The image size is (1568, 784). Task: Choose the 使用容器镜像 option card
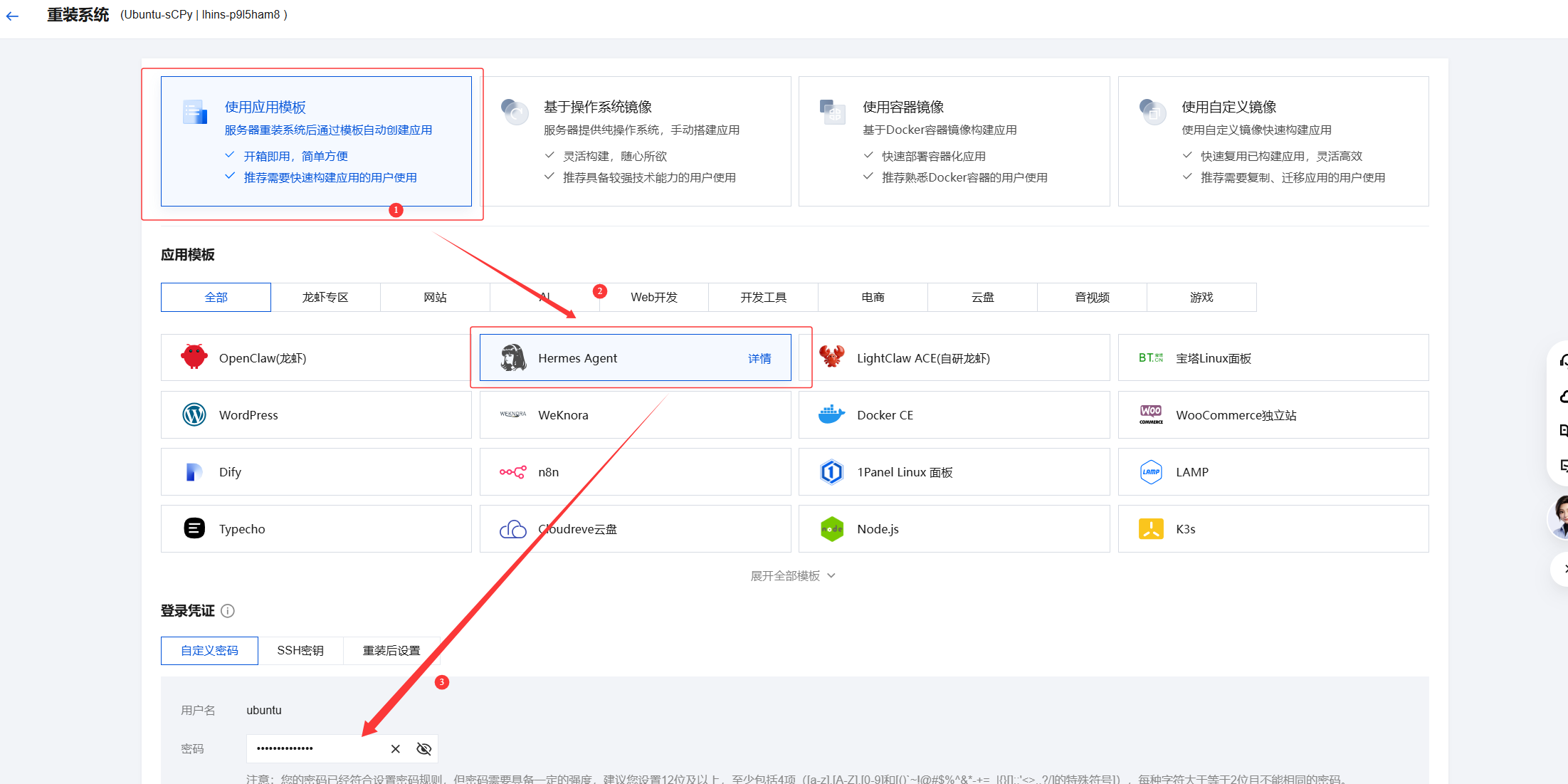point(954,141)
